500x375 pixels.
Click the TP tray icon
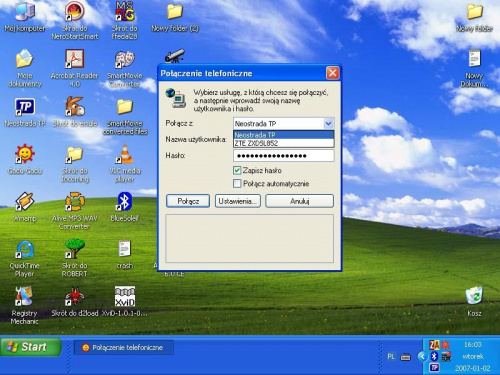click(x=434, y=368)
